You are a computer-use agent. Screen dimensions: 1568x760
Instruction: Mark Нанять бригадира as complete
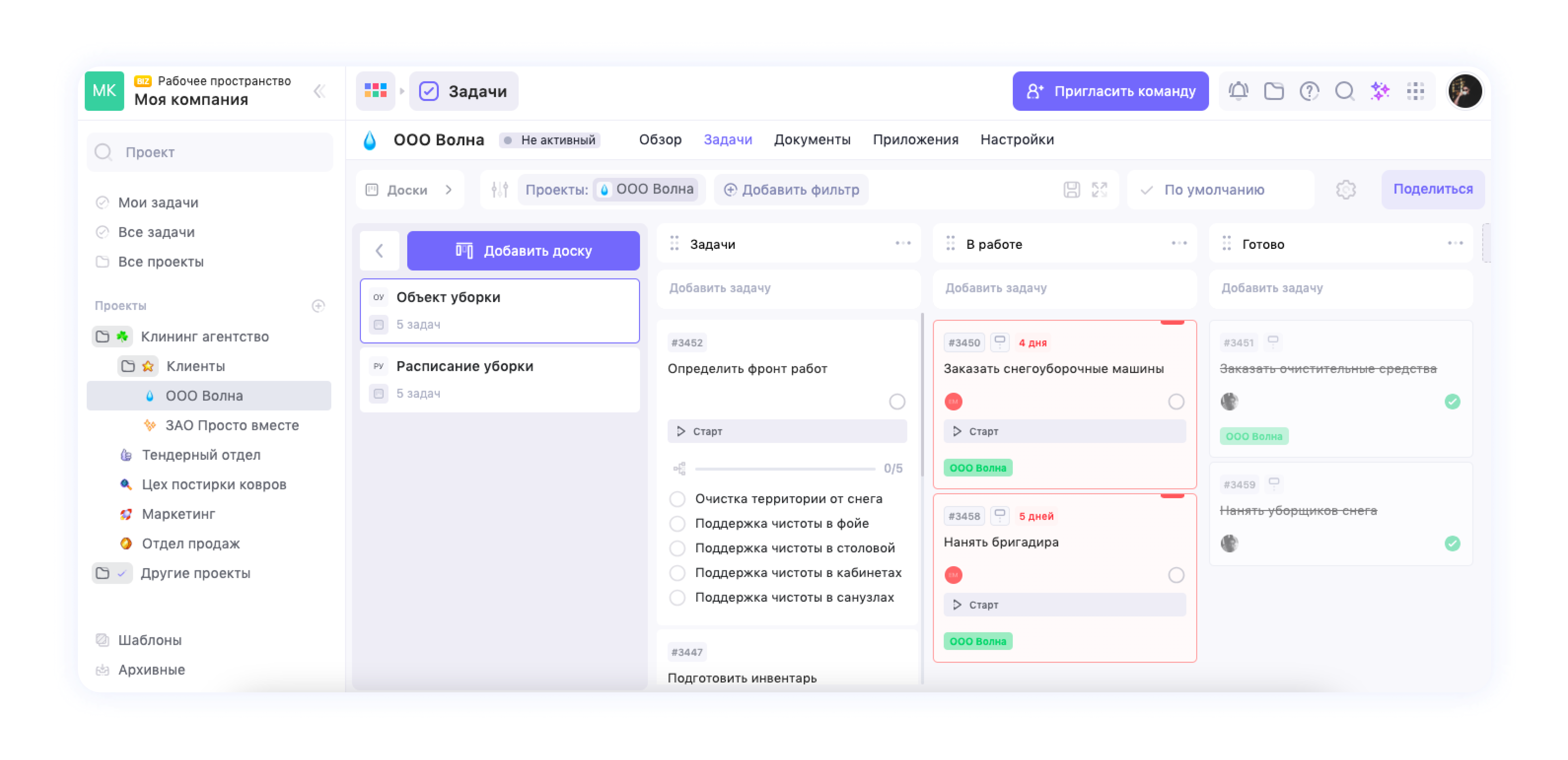1176,575
